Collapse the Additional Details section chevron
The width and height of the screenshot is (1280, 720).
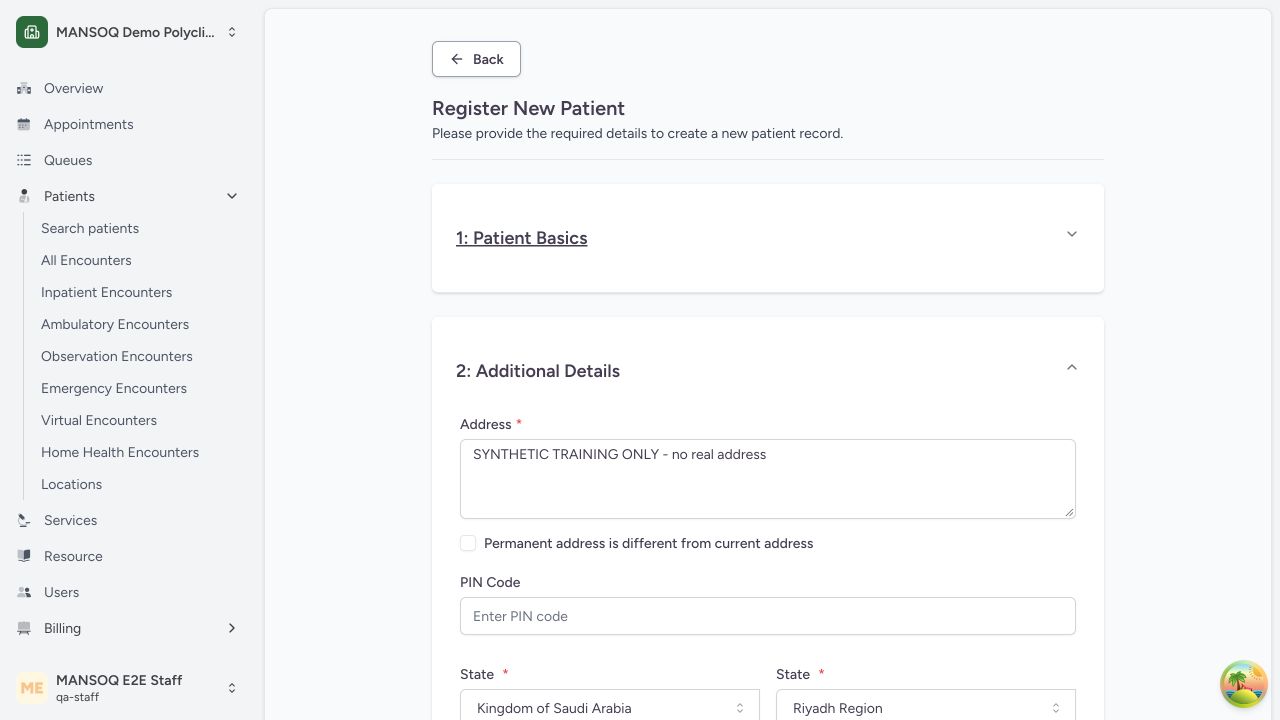click(x=1072, y=367)
